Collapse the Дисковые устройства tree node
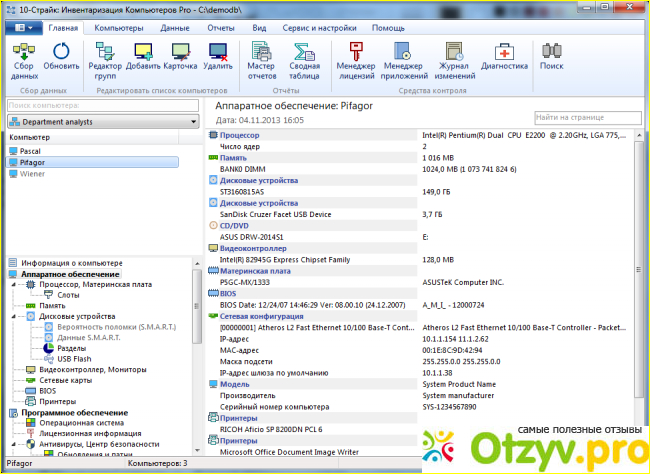This screenshot has height=474, width=650. pyautogui.click(x=15, y=316)
